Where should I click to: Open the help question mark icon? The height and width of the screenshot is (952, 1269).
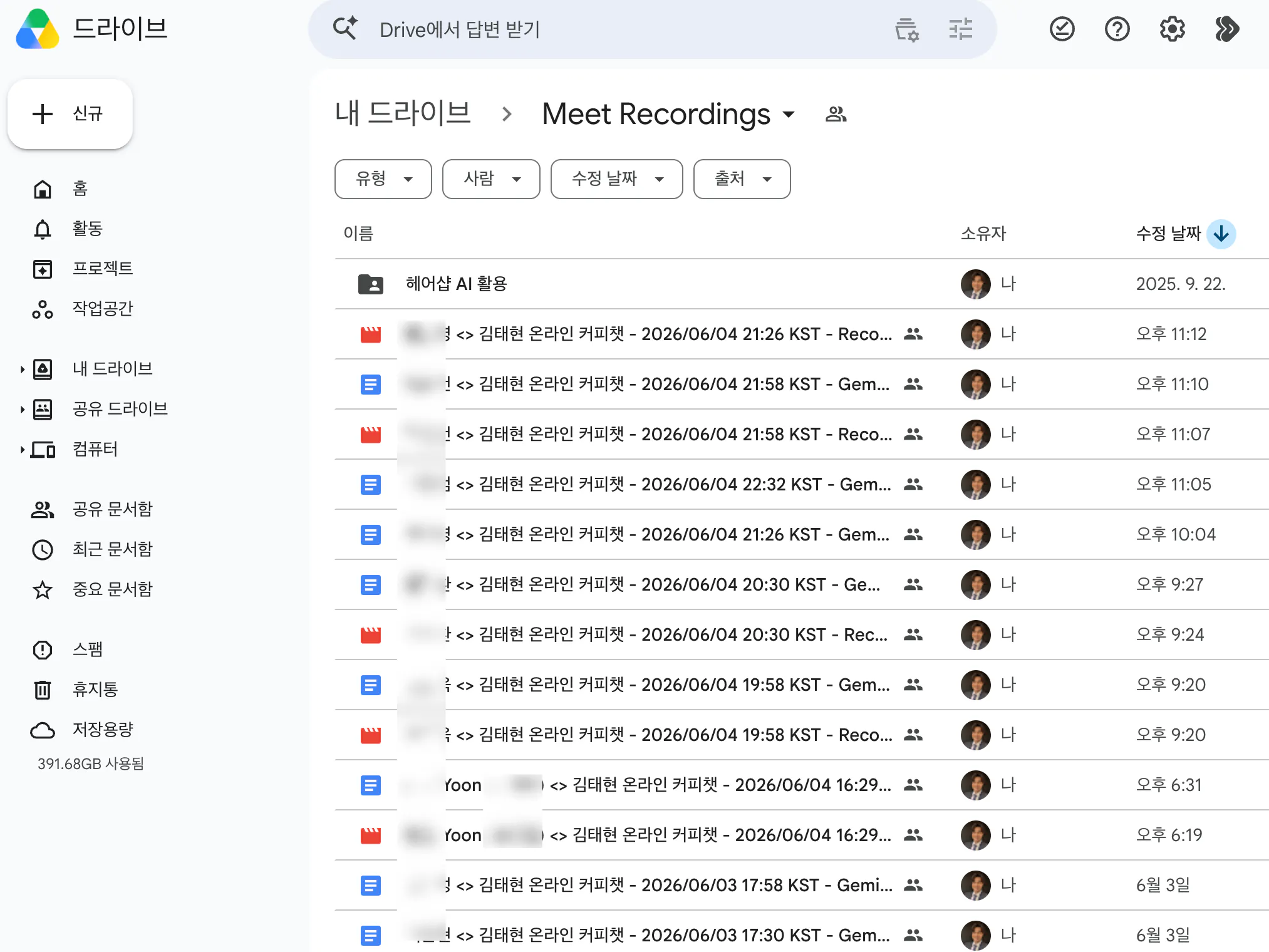[x=1117, y=29]
